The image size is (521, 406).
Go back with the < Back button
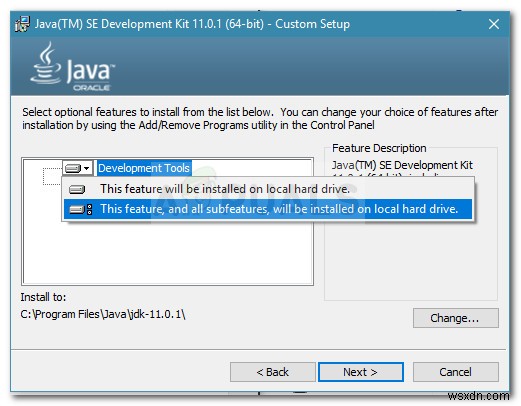[x=272, y=372]
